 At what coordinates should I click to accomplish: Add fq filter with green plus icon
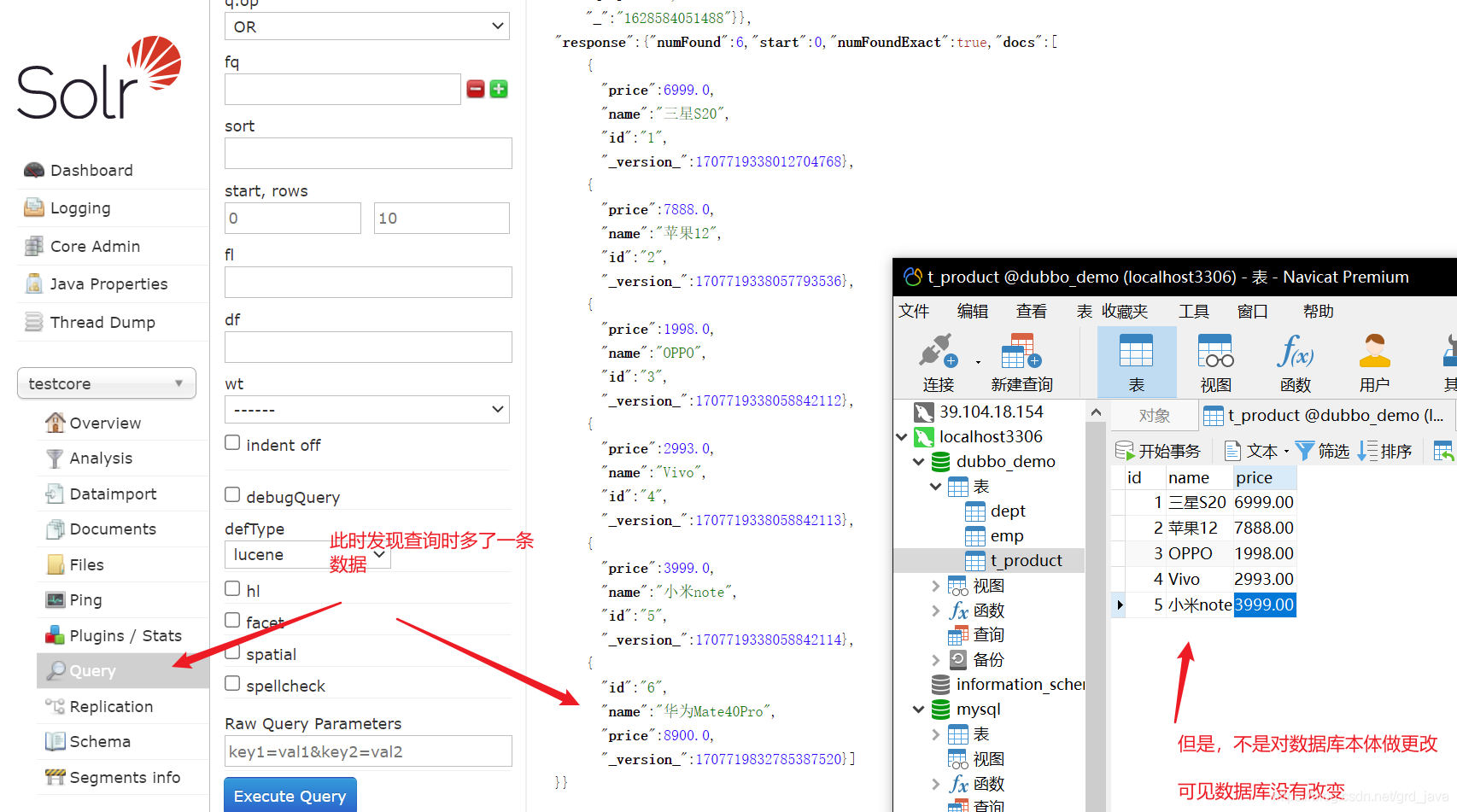click(x=499, y=89)
